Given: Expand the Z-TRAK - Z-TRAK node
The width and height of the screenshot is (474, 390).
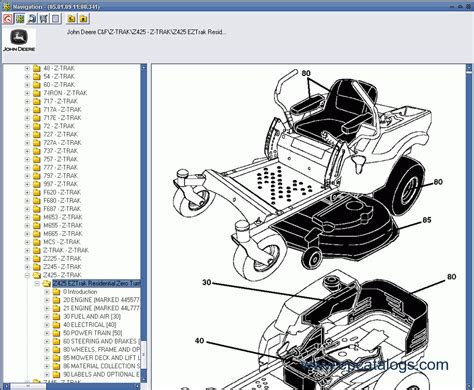Looking at the screenshot, I should (x=27, y=250).
